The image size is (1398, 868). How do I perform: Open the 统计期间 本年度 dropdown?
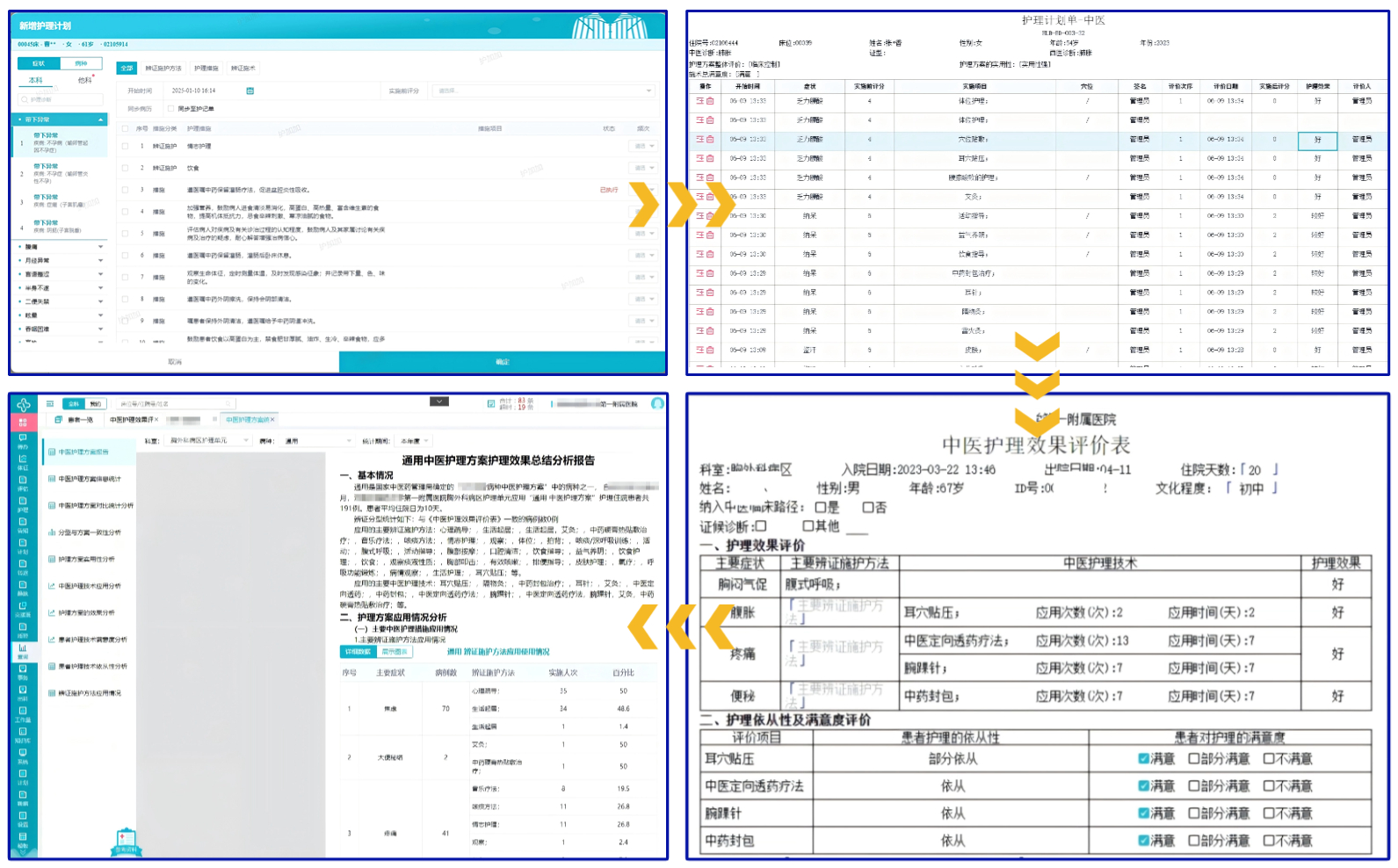click(414, 441)
